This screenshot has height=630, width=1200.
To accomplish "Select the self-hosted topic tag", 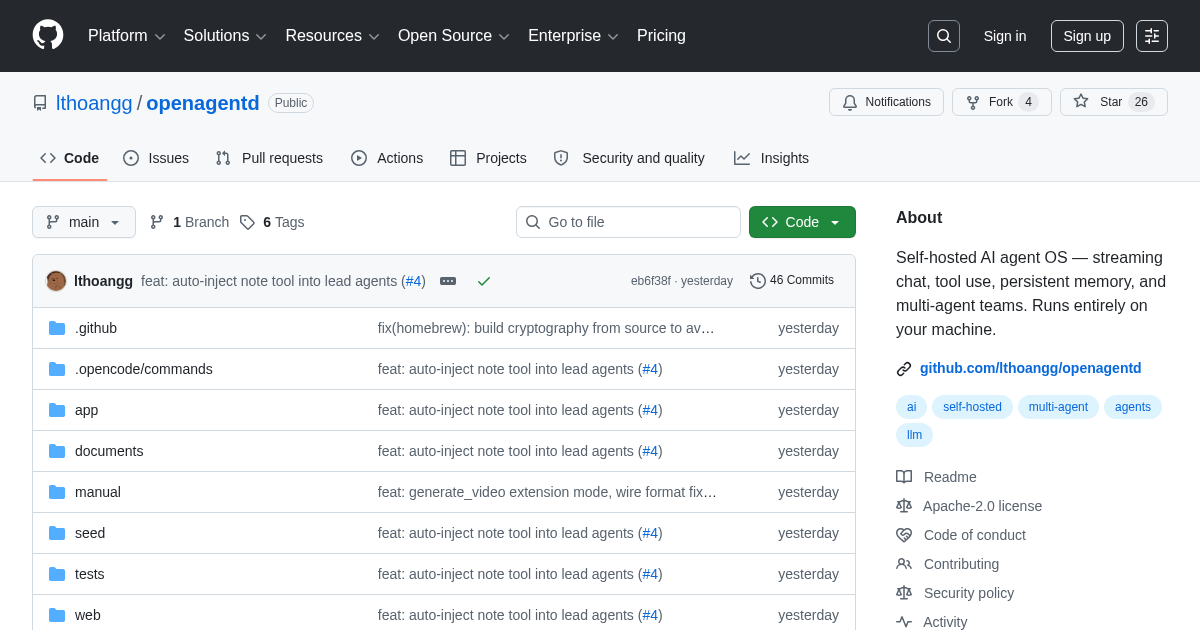I will coord(972,407).
